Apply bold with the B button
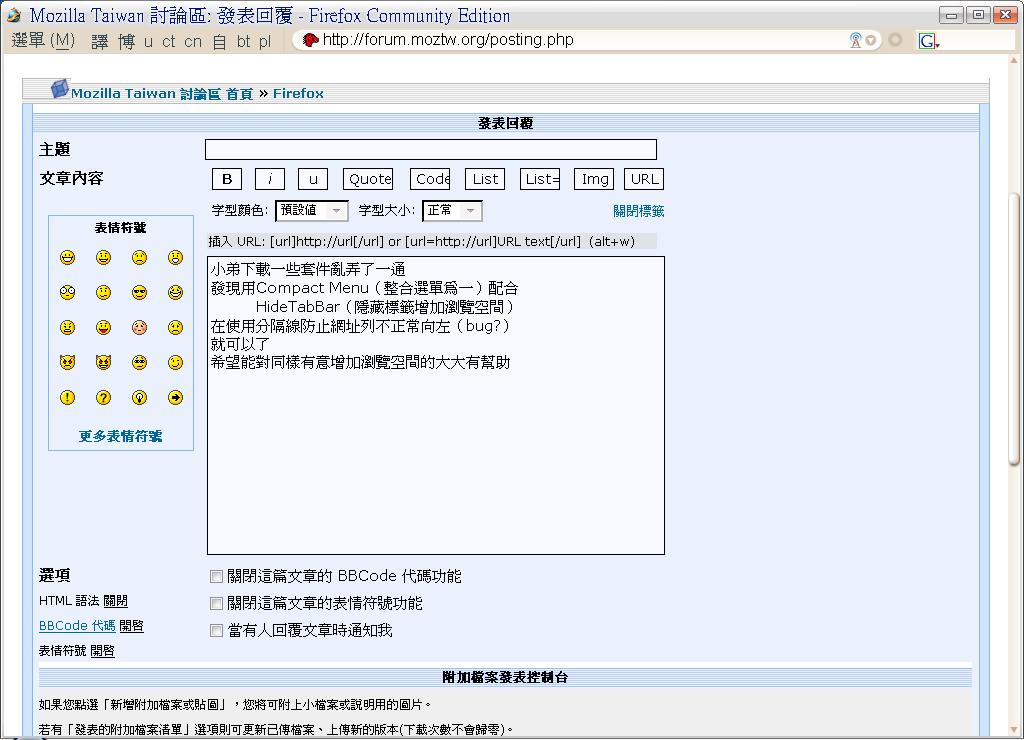Viewport: 1024px width, 740px height. tap(227, 179)
